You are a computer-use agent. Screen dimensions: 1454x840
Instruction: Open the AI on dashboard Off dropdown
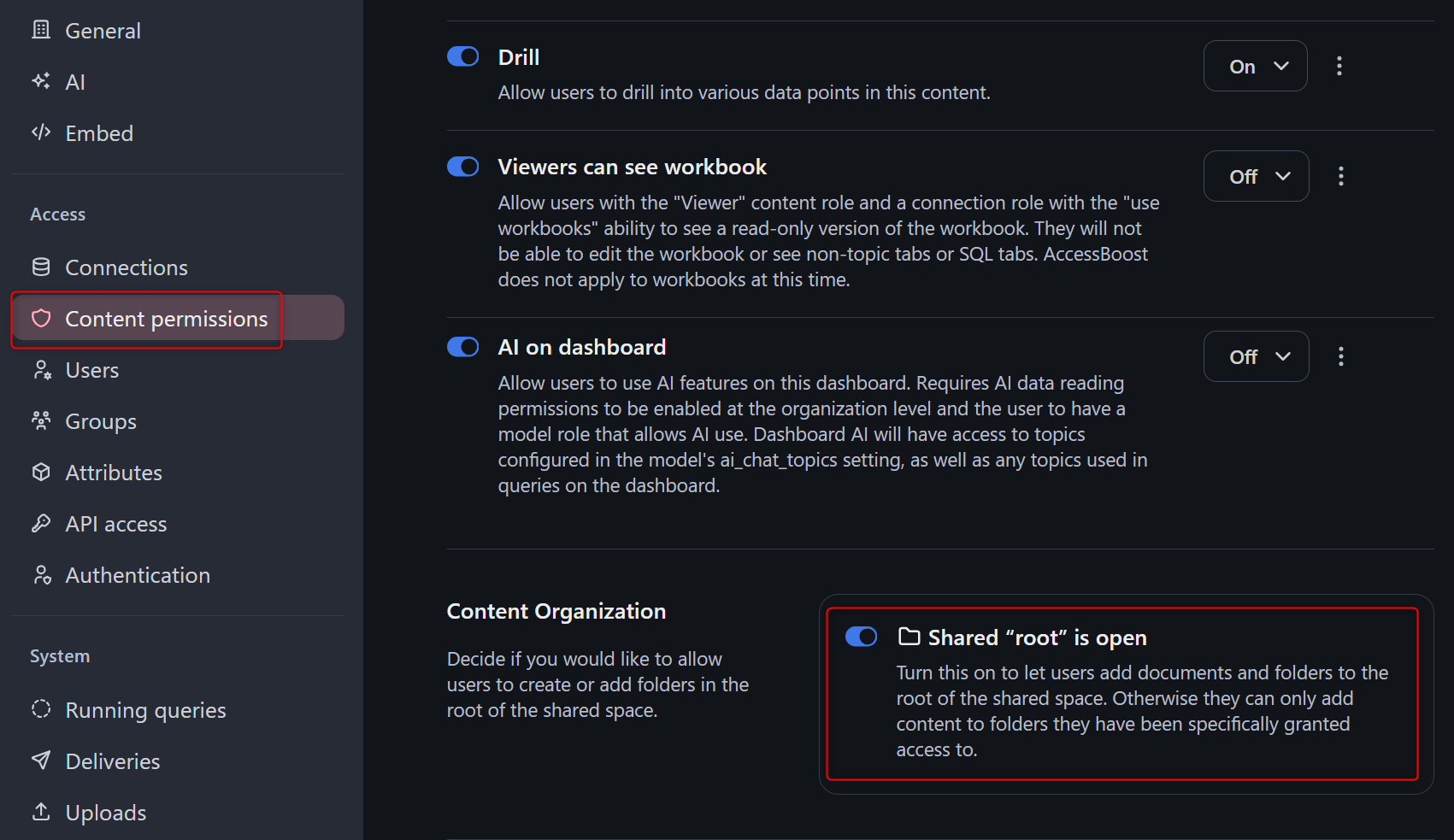pos(1256,357)
